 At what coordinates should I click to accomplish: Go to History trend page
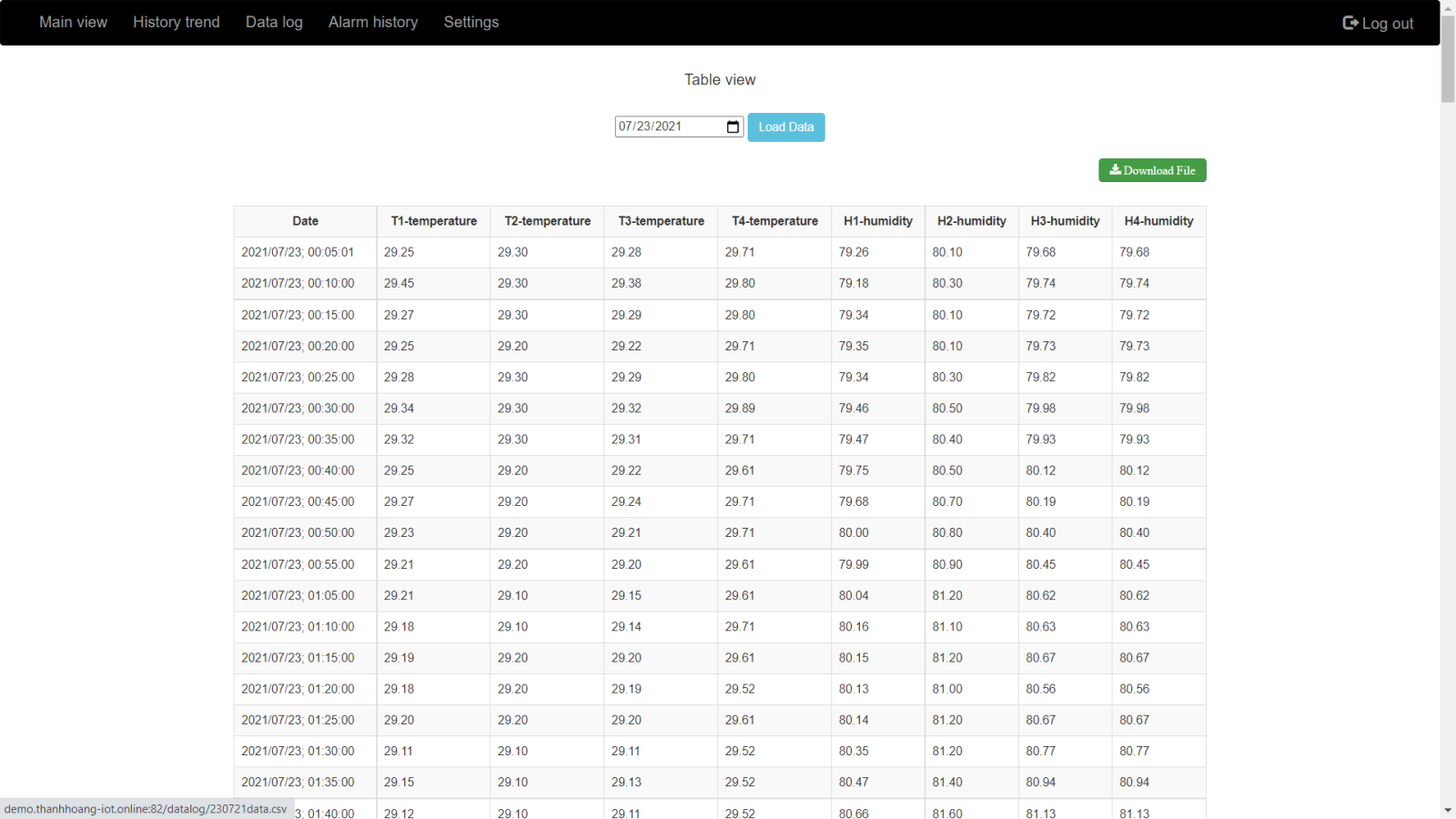tap(177, 22)
